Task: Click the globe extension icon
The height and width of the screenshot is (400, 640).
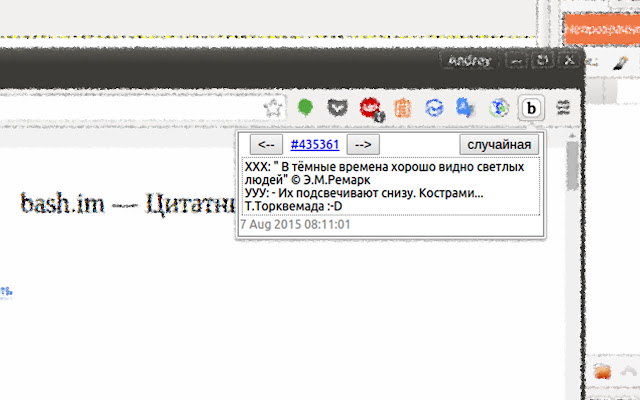Action: pyautogui.click(x=499, y=108)
